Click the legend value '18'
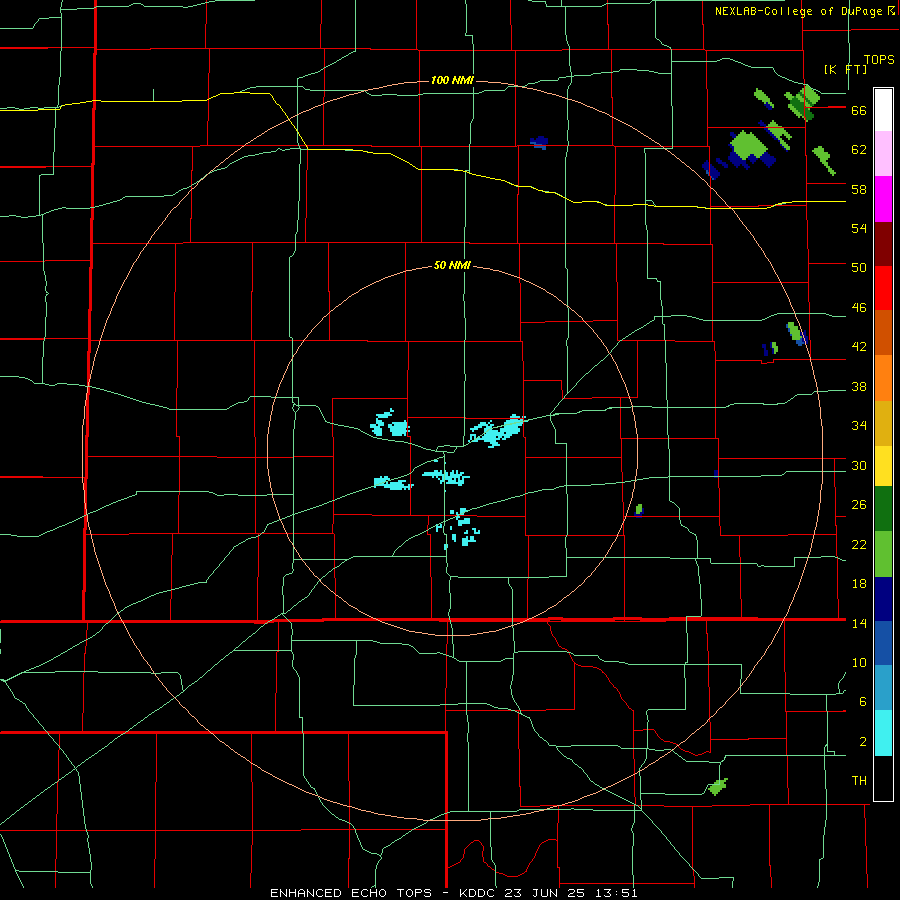 pos(859,584)
